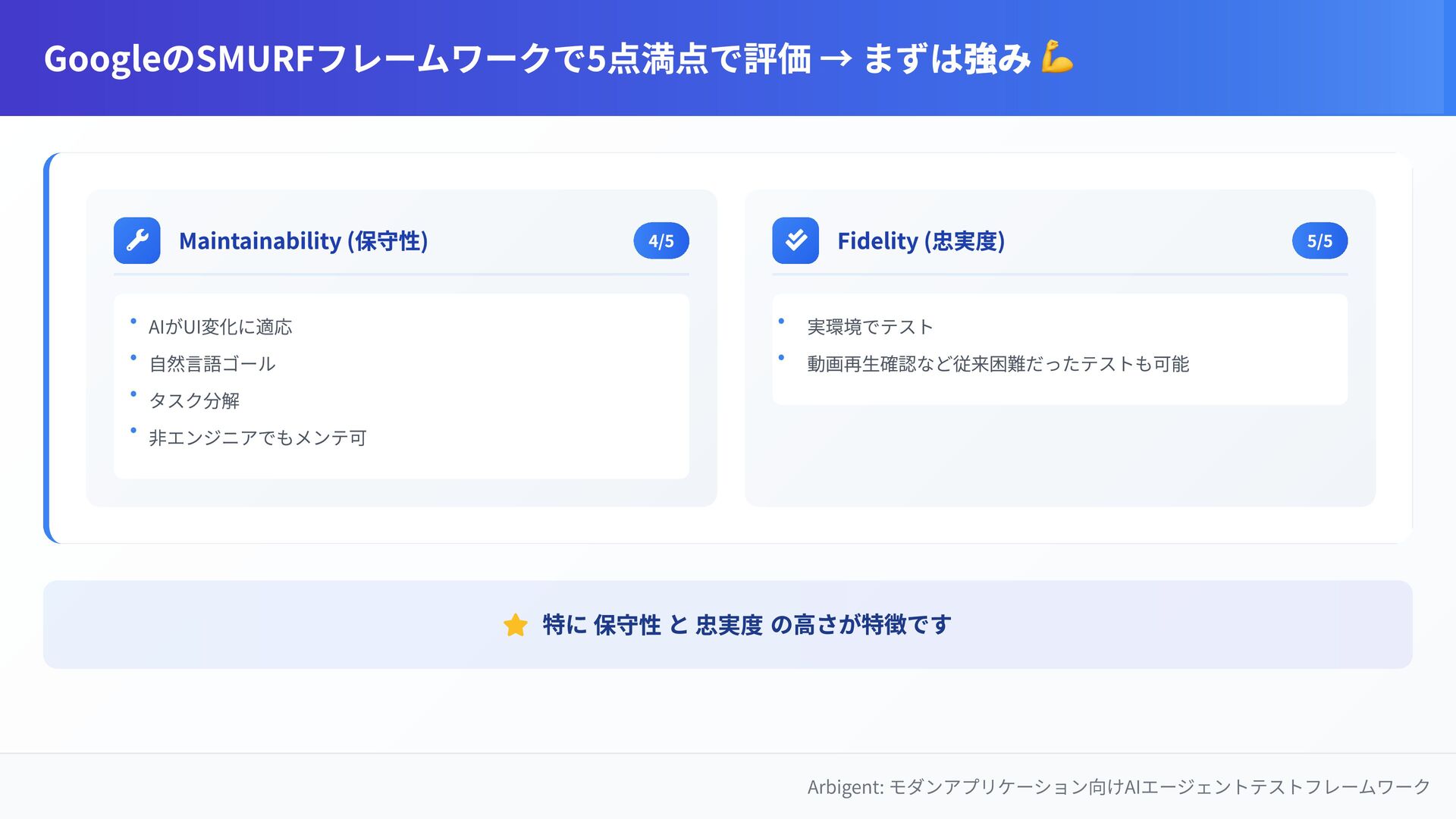
Task: Click the Maintainability (保守性) heading
Action: point(303,241)
